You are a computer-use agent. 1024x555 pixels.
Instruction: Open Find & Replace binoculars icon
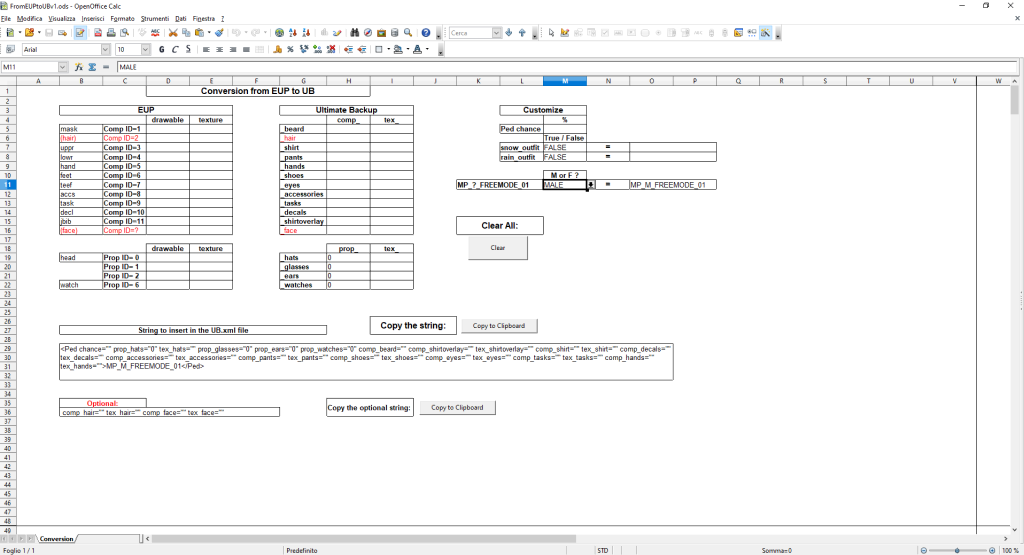pyautogui.click(x=354, y=33)
